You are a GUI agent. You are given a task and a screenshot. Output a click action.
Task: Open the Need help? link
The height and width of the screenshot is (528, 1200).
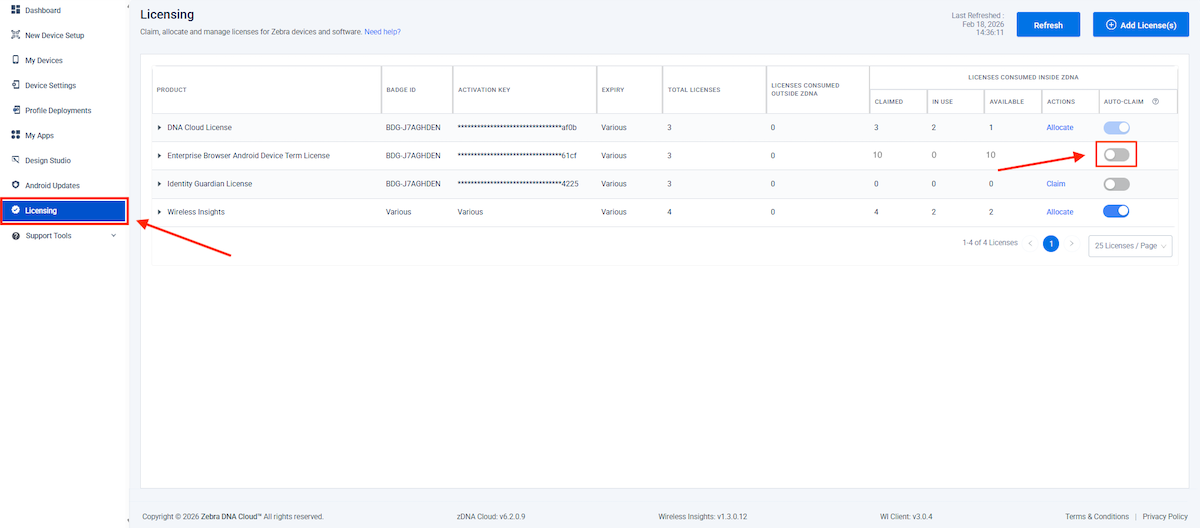pyautogui.click(x=382, y=32)
